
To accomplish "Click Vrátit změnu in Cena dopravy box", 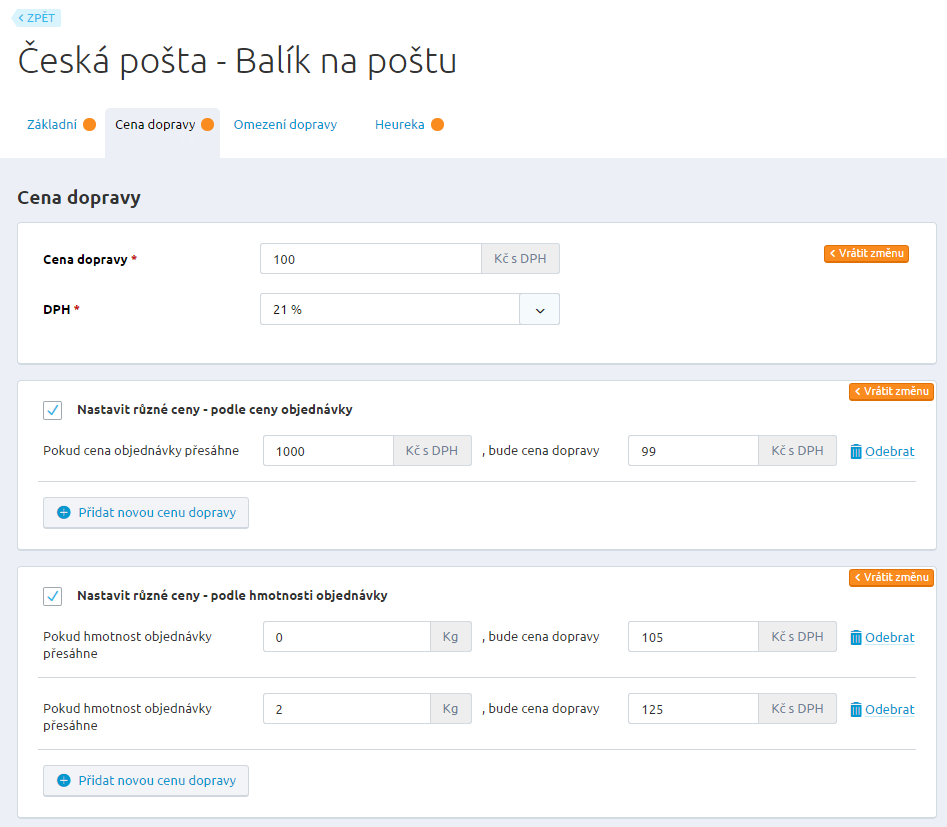I will click(x=866, y=254).
